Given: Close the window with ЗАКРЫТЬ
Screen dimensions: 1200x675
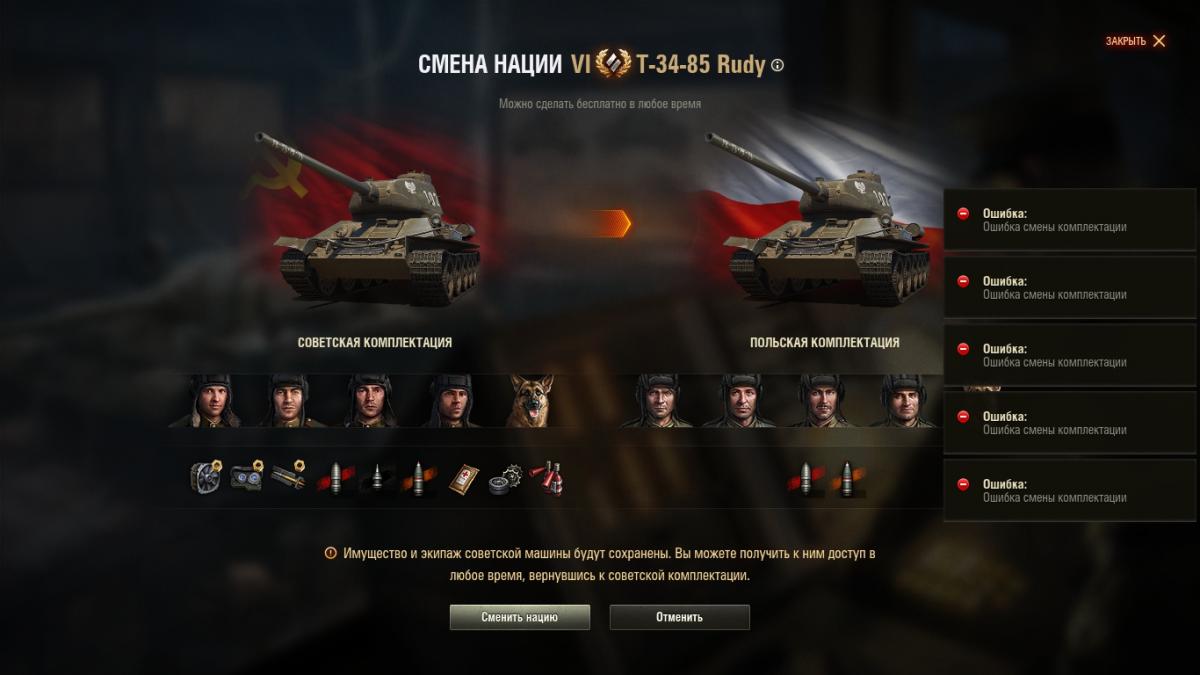Looking at the screenshot, I should click(x=1136, y=41).
